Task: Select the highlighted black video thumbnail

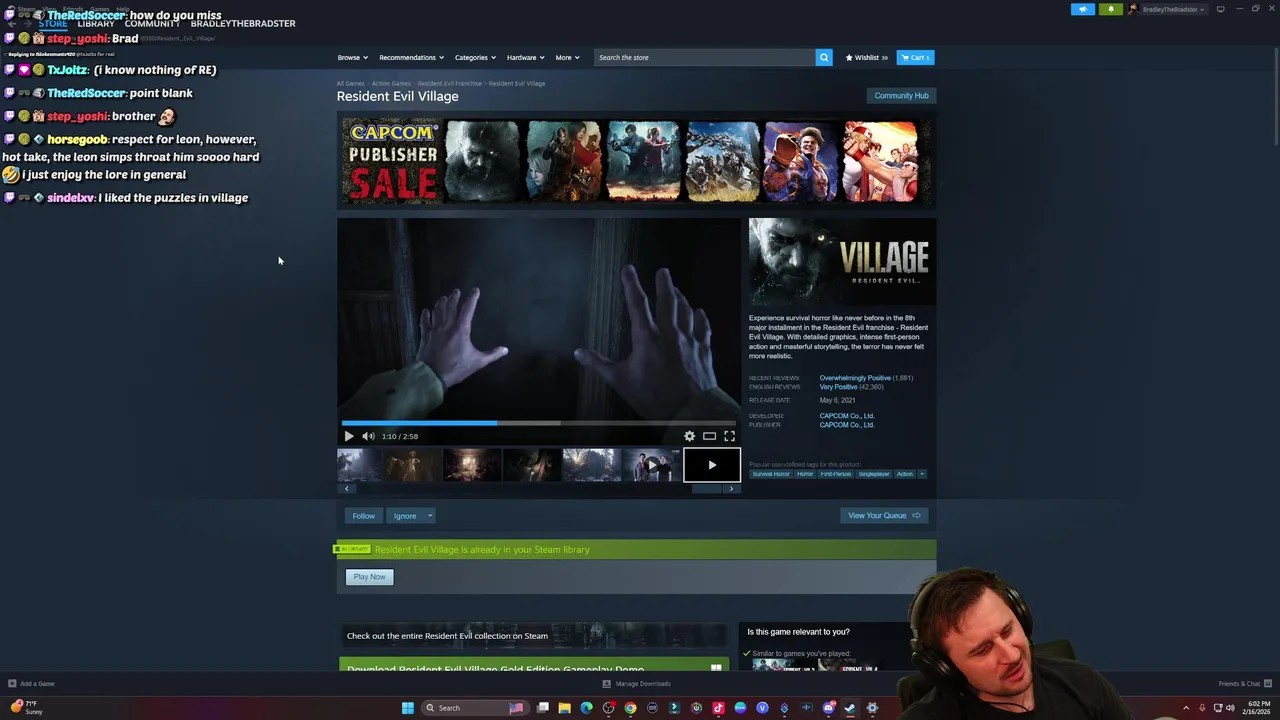Action: tap(712, 465)
